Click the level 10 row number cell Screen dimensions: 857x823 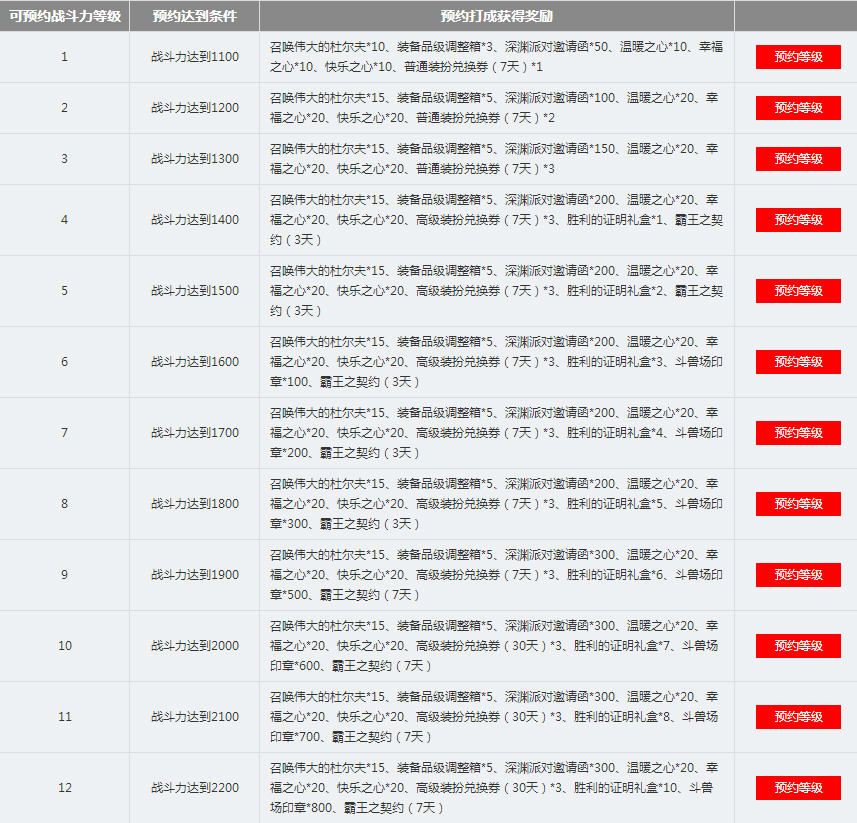(x=64, y=645)
